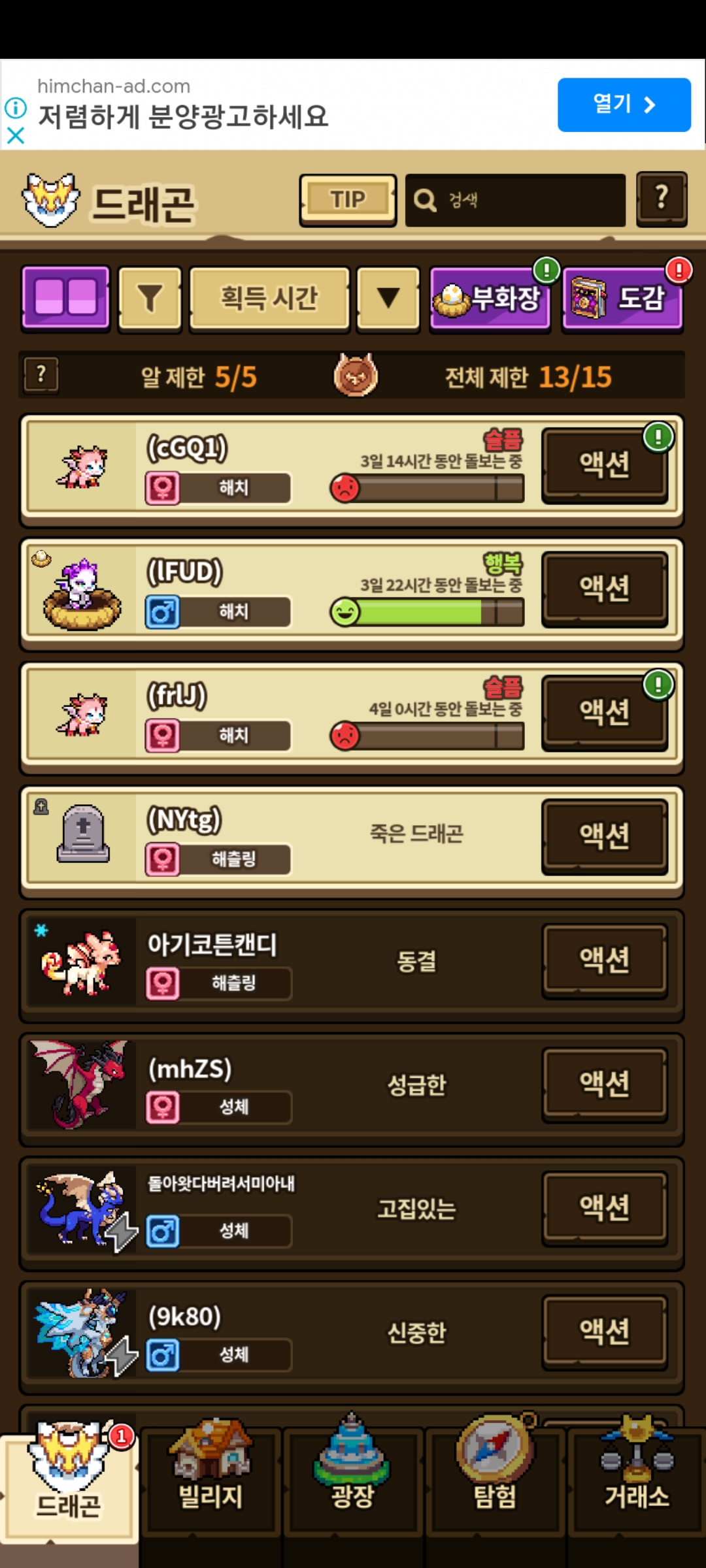
Task: Close the ad banner with X
Action: point(15,135)
